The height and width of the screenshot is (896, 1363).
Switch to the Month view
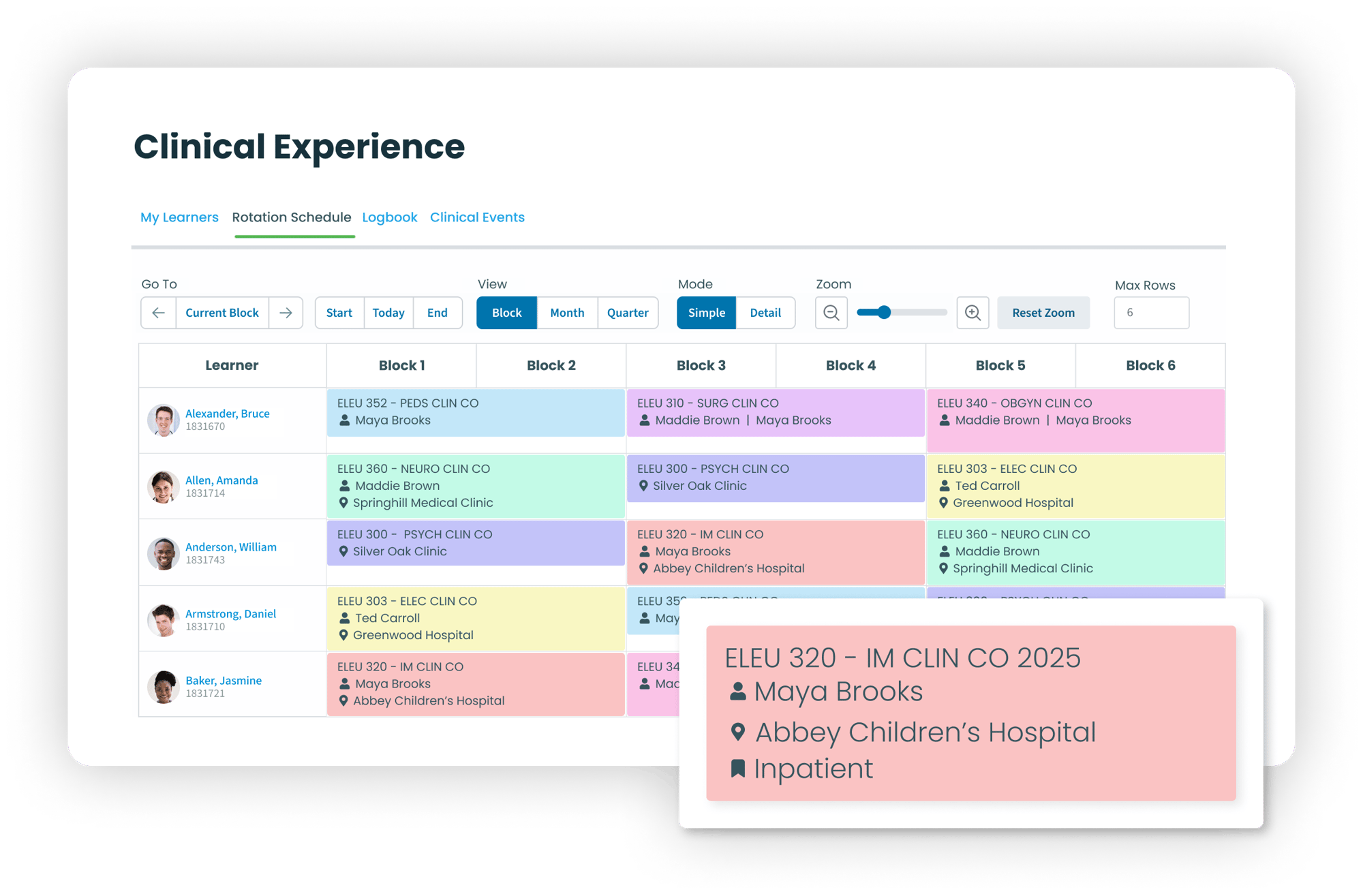(x=566, y=313)
